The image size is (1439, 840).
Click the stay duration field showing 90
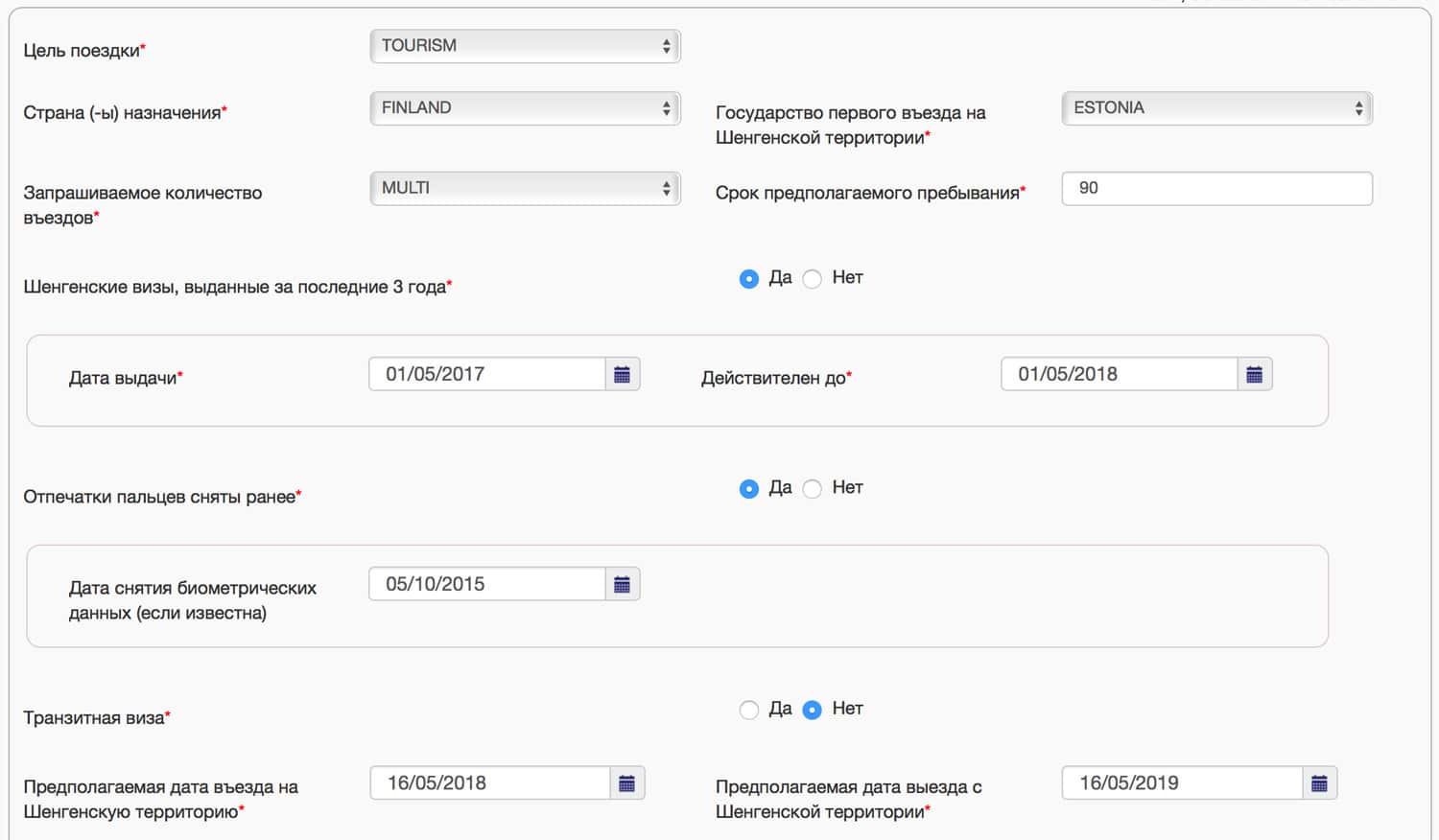pos(1216,189)
